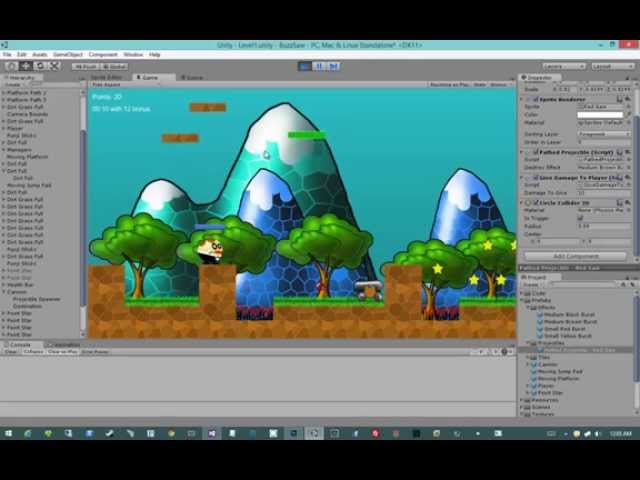Open the Create dropdown in Hierarchy panel
The width and height of the screenshot is (640, 480).
pos(14,84)
